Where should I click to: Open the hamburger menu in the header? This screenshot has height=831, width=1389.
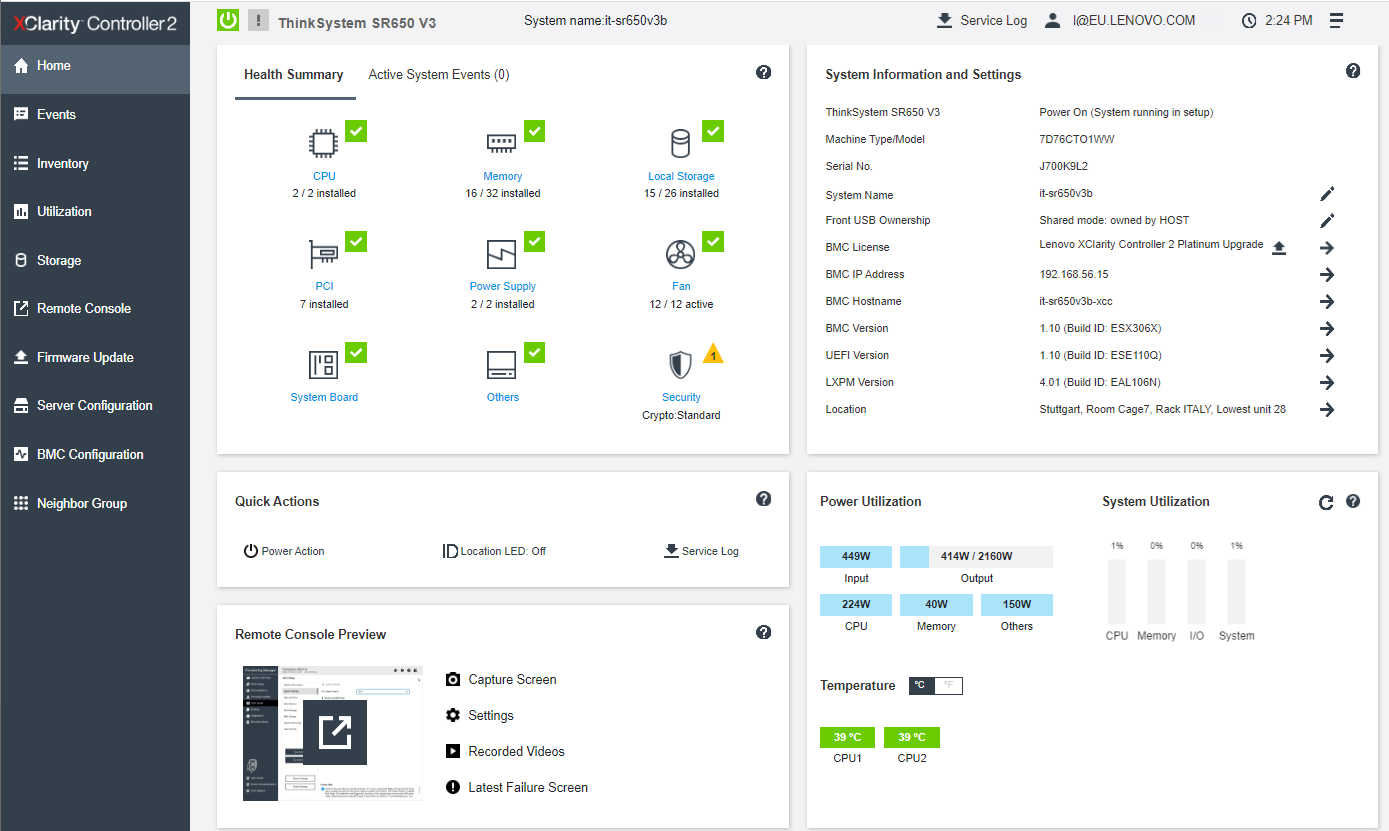coord(1337,20)
